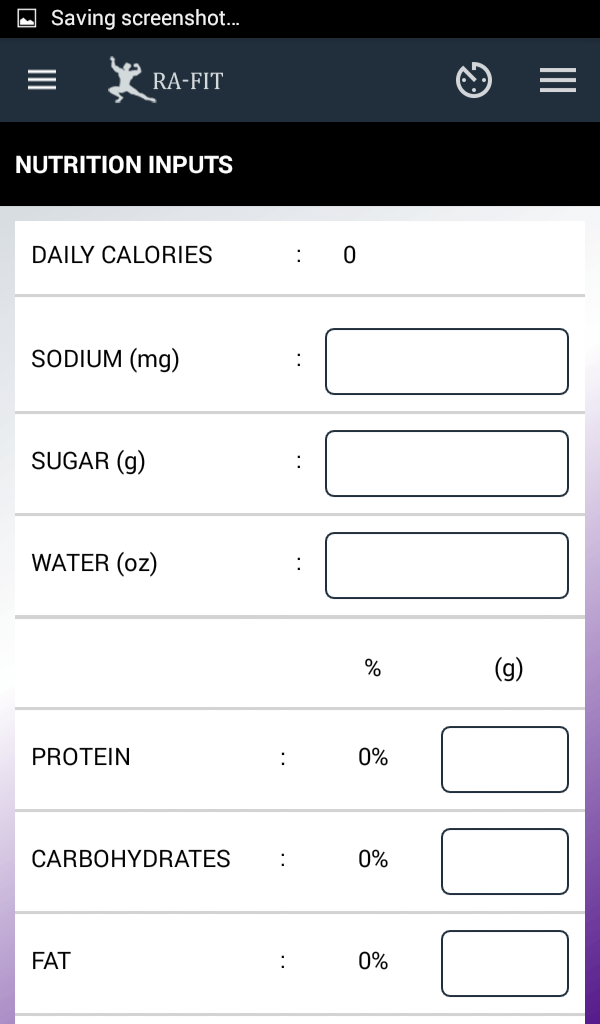
Task: Open the right-side hamburger menu
Action: point(558,81)
